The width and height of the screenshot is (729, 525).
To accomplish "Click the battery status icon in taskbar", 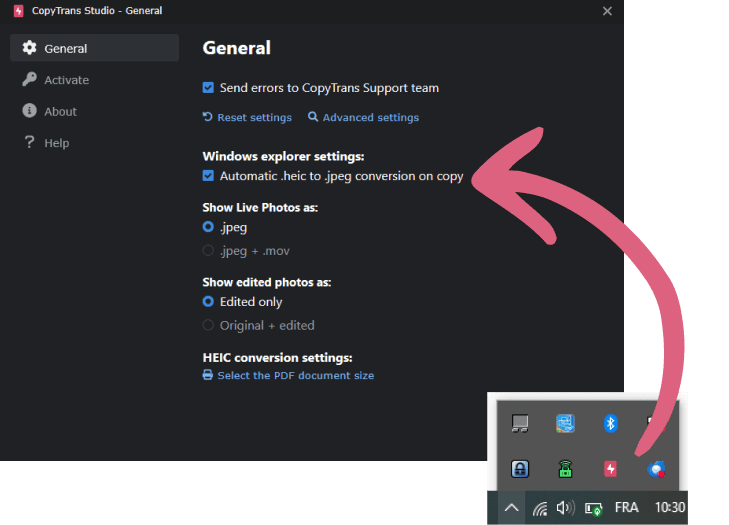I will (594, 509).
